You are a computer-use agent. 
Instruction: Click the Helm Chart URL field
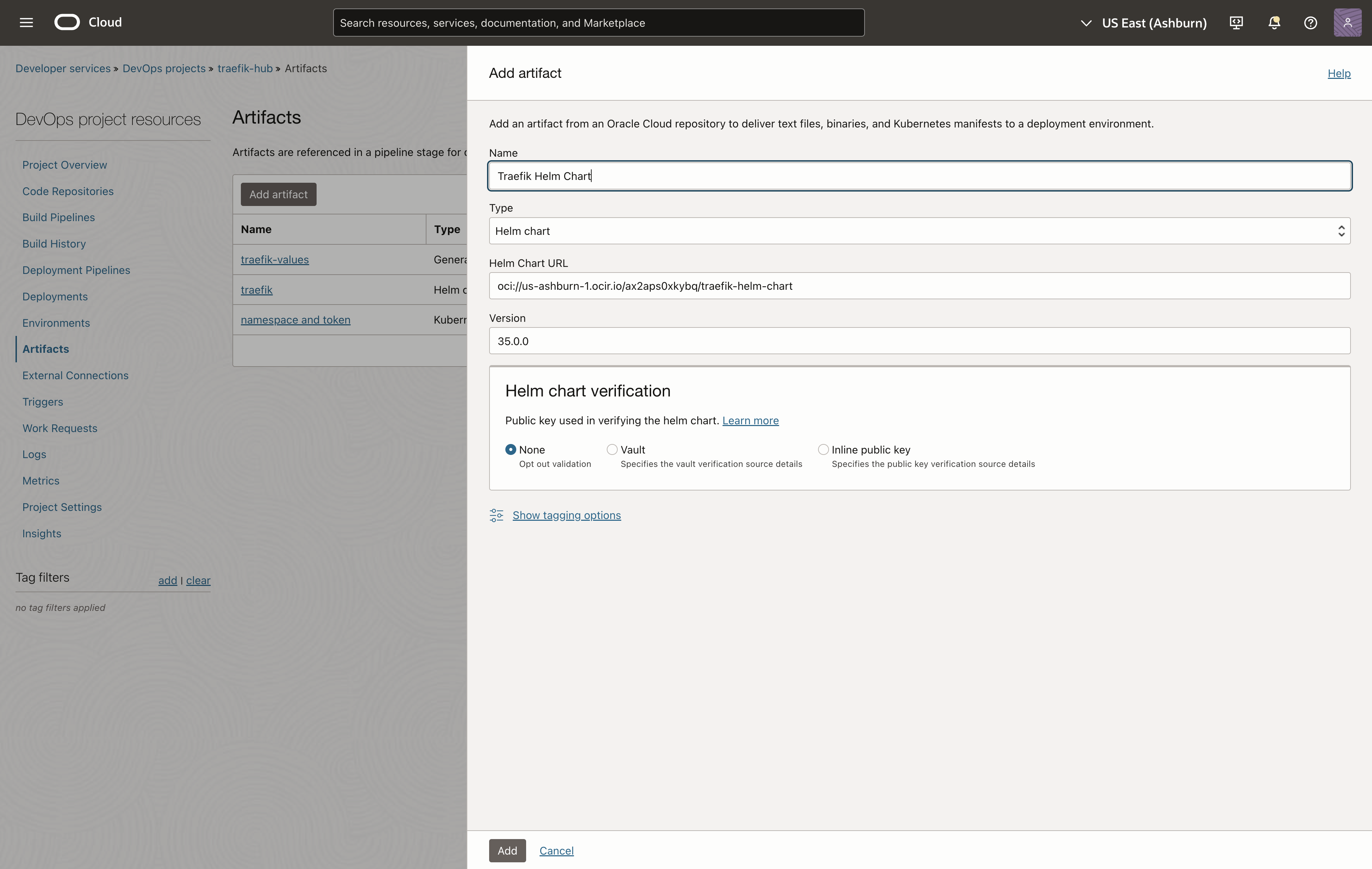pos(919,286)
